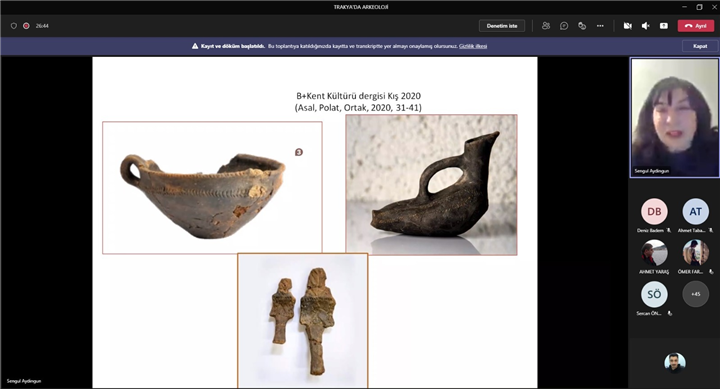
Task: Click presenter name label at bottom left
Action: (24, 381)
